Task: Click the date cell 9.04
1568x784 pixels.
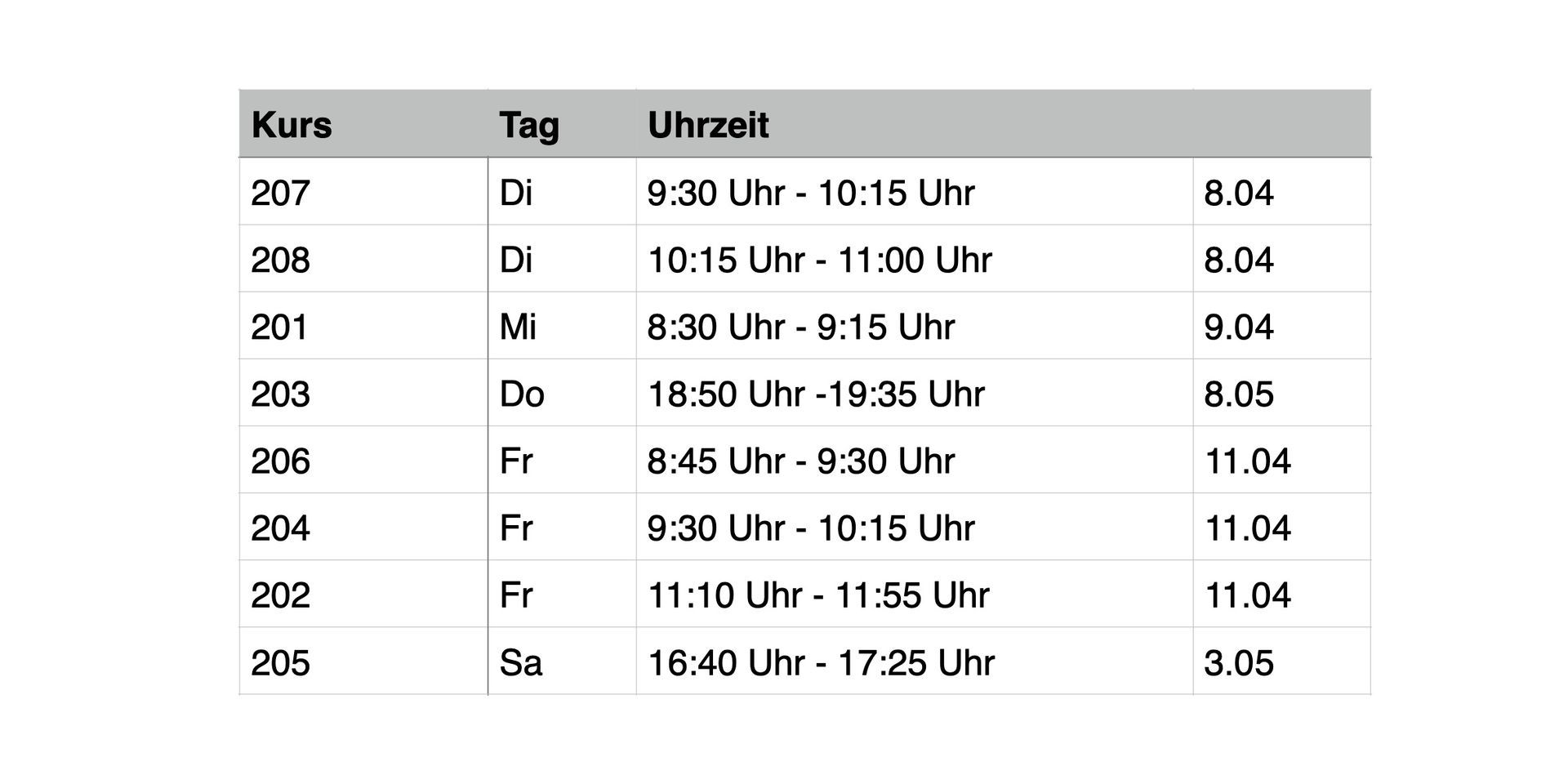Action: coord(1282,326)
